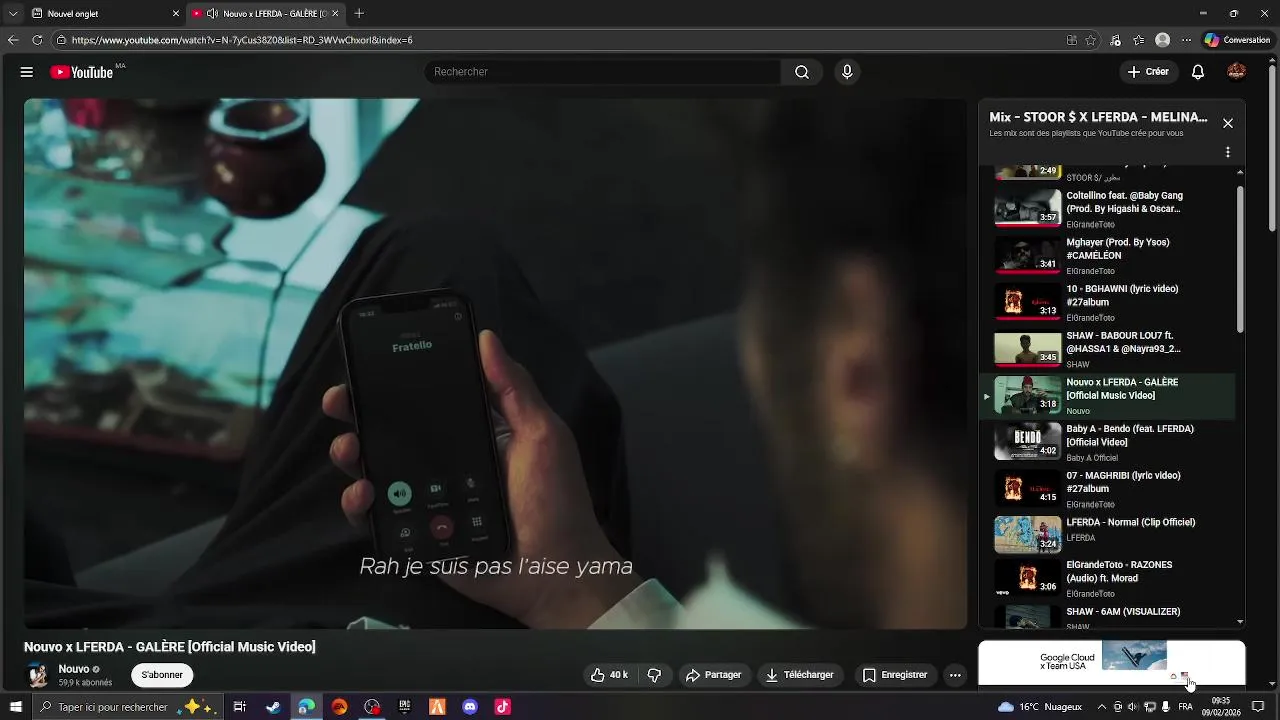1280x720 pixels.
Task: Open Steam from the taskbar
Action: click(x=273, y=707)
